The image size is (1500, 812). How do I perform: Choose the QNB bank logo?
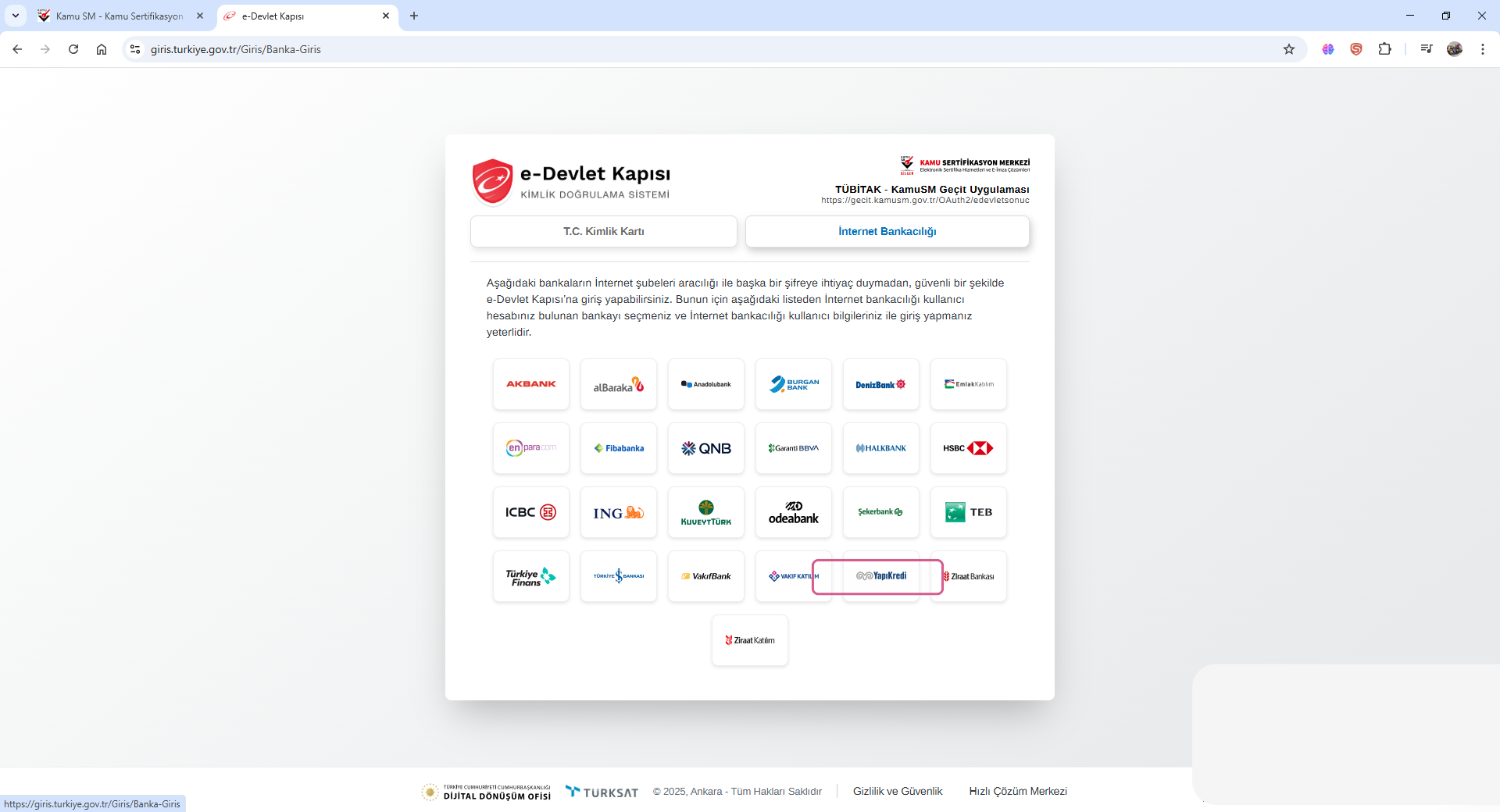click(706, 448)
